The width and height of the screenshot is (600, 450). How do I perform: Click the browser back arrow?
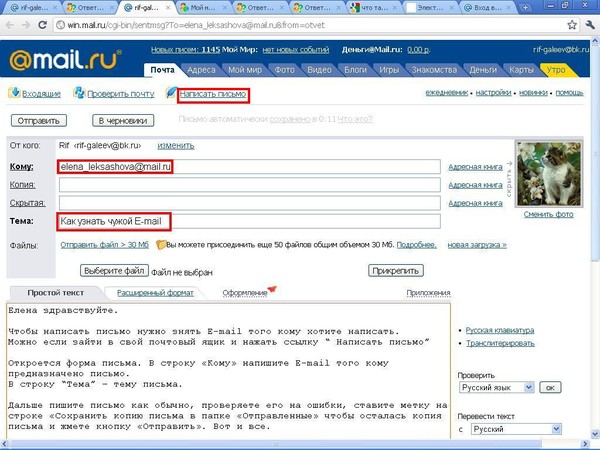click(10, 25)
